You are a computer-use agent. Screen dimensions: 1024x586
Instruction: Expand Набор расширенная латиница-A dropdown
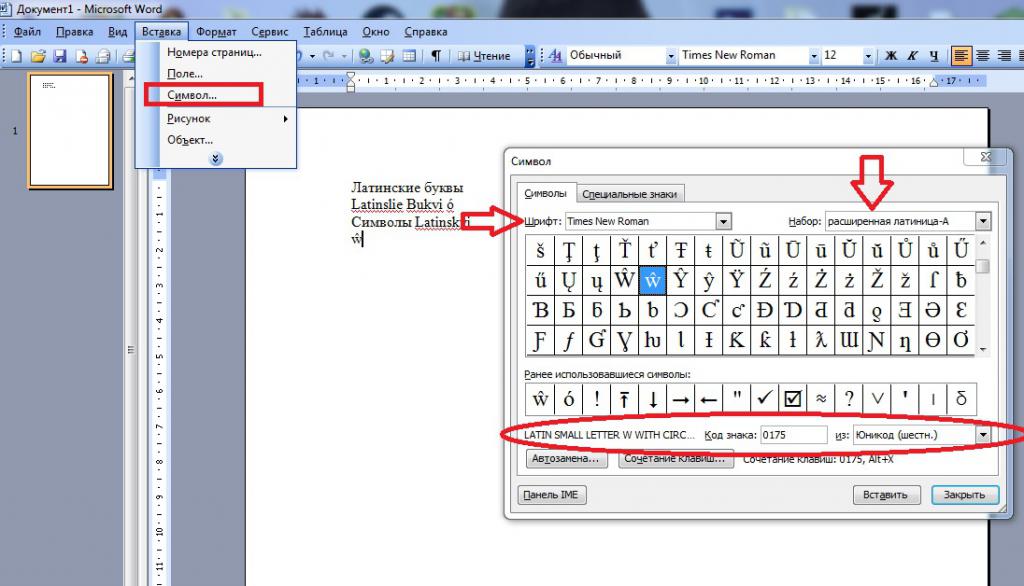[983, 221]
